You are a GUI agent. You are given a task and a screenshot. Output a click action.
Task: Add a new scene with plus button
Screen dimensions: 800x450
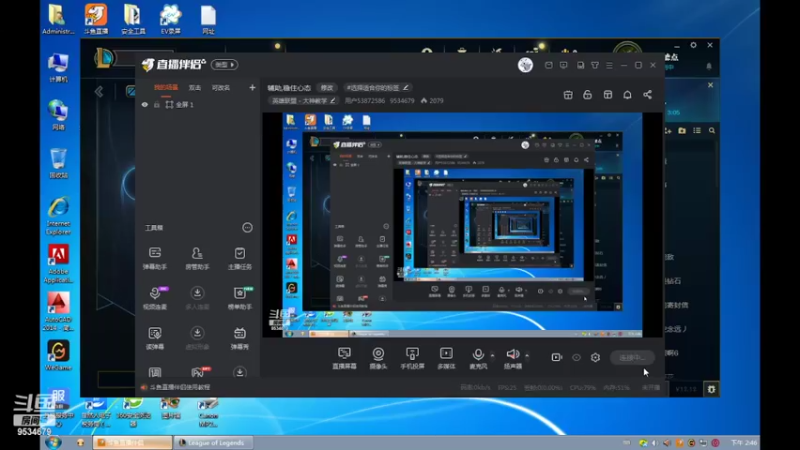point(252,88)
